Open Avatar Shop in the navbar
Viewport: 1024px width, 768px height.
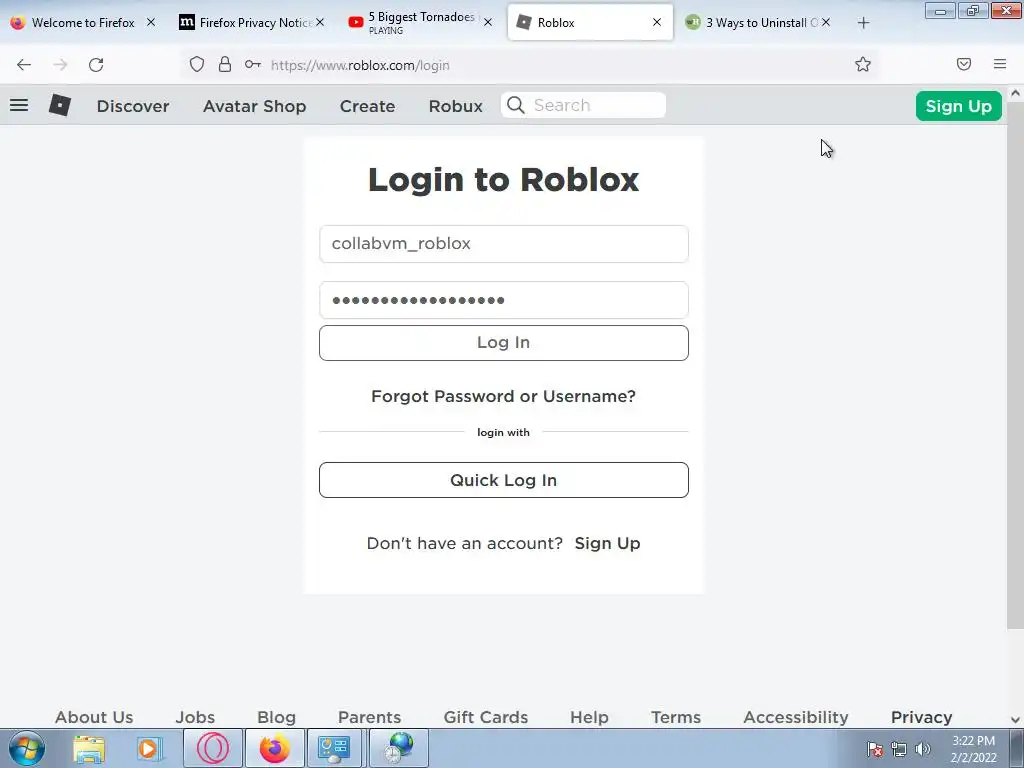click(255, 106)
